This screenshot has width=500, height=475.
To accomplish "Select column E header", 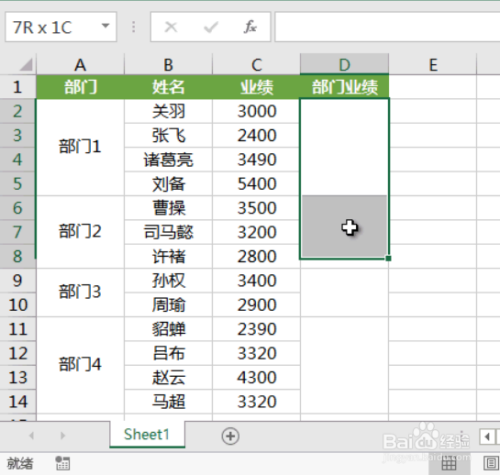I will tap(433, 64).
